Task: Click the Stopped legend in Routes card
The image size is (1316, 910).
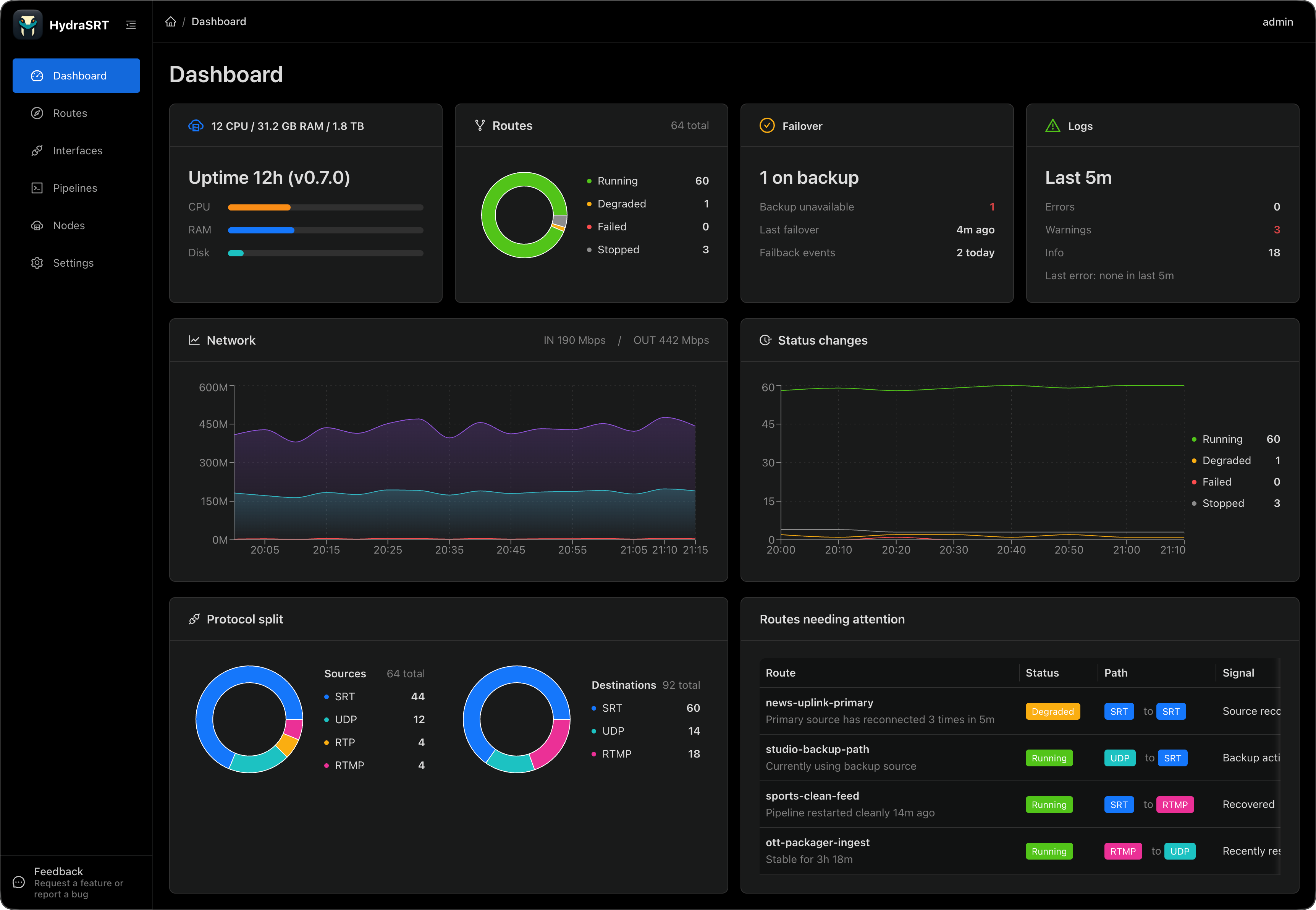Action: pos(647,250)
